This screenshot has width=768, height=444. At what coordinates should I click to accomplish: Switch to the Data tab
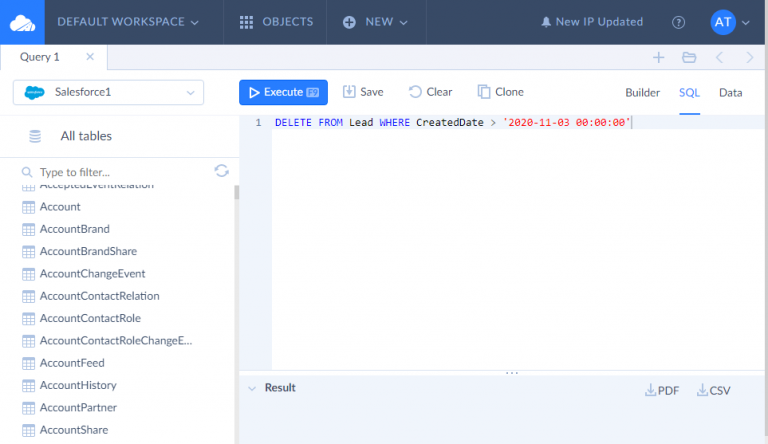[x=730, y=92]
